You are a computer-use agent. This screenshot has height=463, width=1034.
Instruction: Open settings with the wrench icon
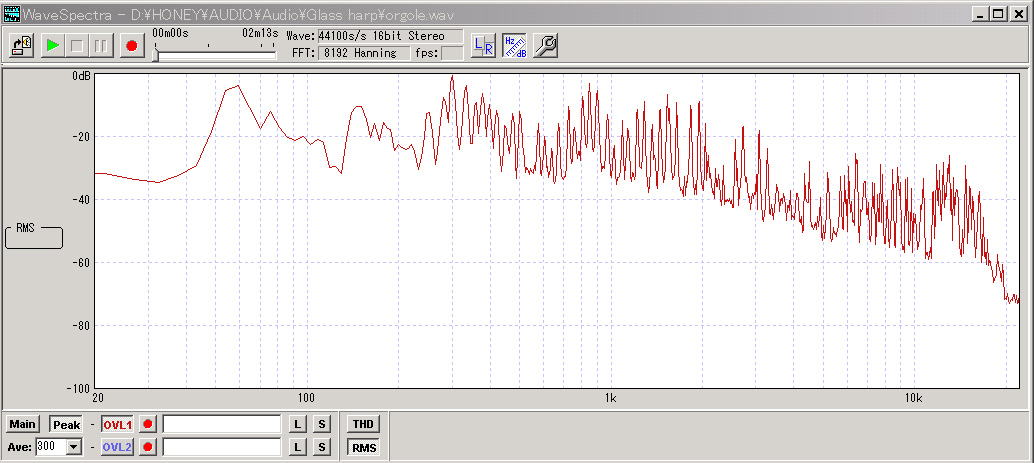point(545,46)
